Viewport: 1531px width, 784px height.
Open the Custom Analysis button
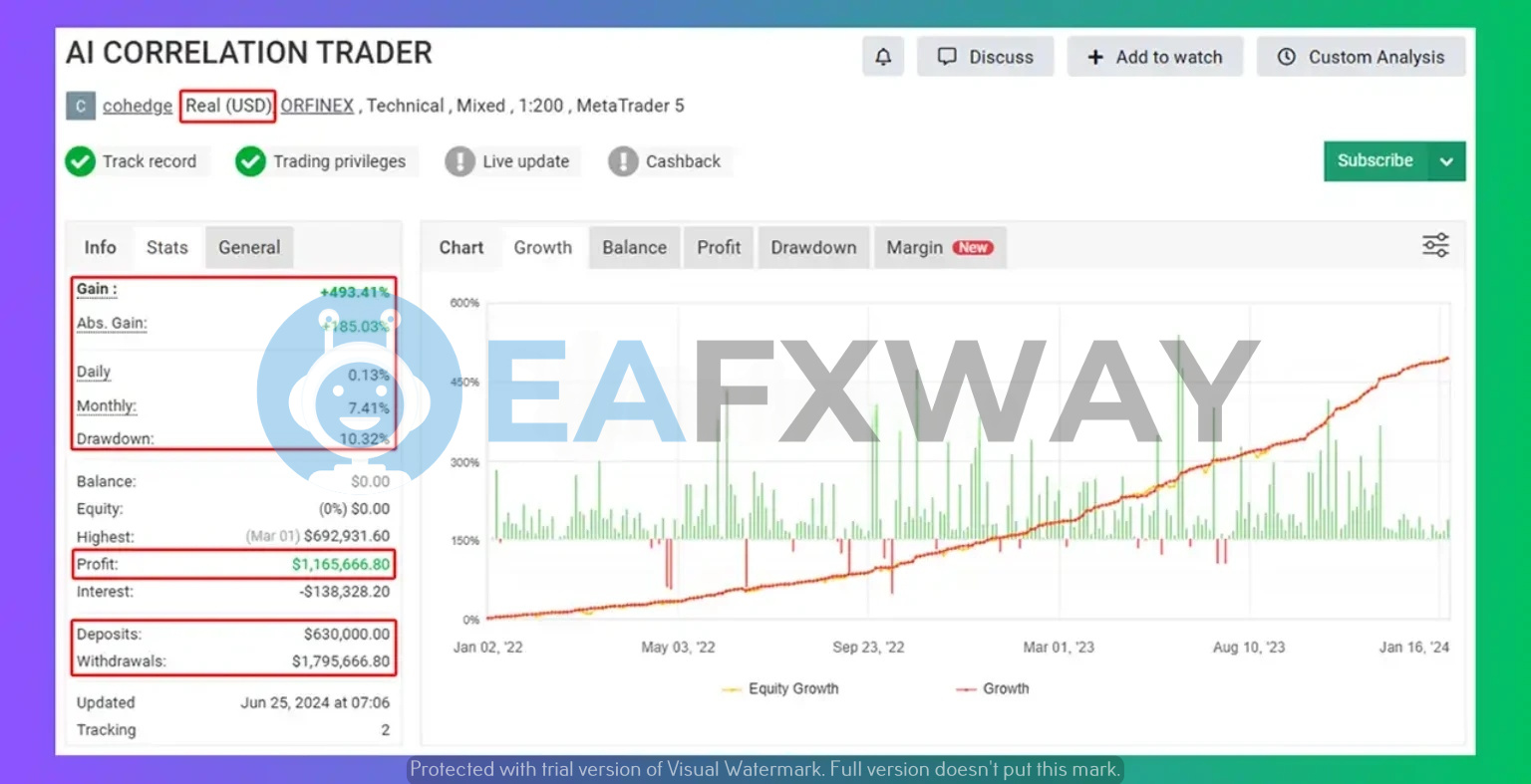pyautogui.click(x=1361, y=57)
